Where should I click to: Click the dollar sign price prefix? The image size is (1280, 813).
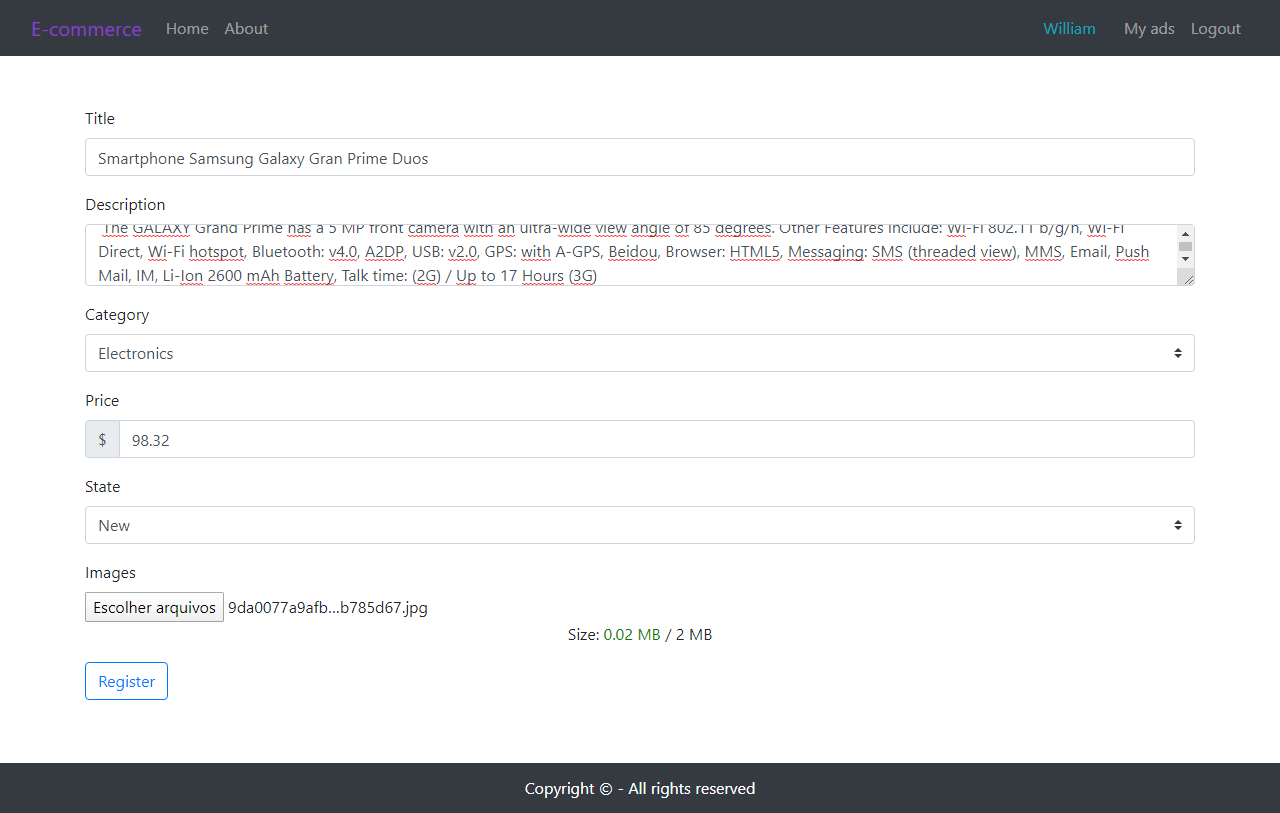click(102, 439)
